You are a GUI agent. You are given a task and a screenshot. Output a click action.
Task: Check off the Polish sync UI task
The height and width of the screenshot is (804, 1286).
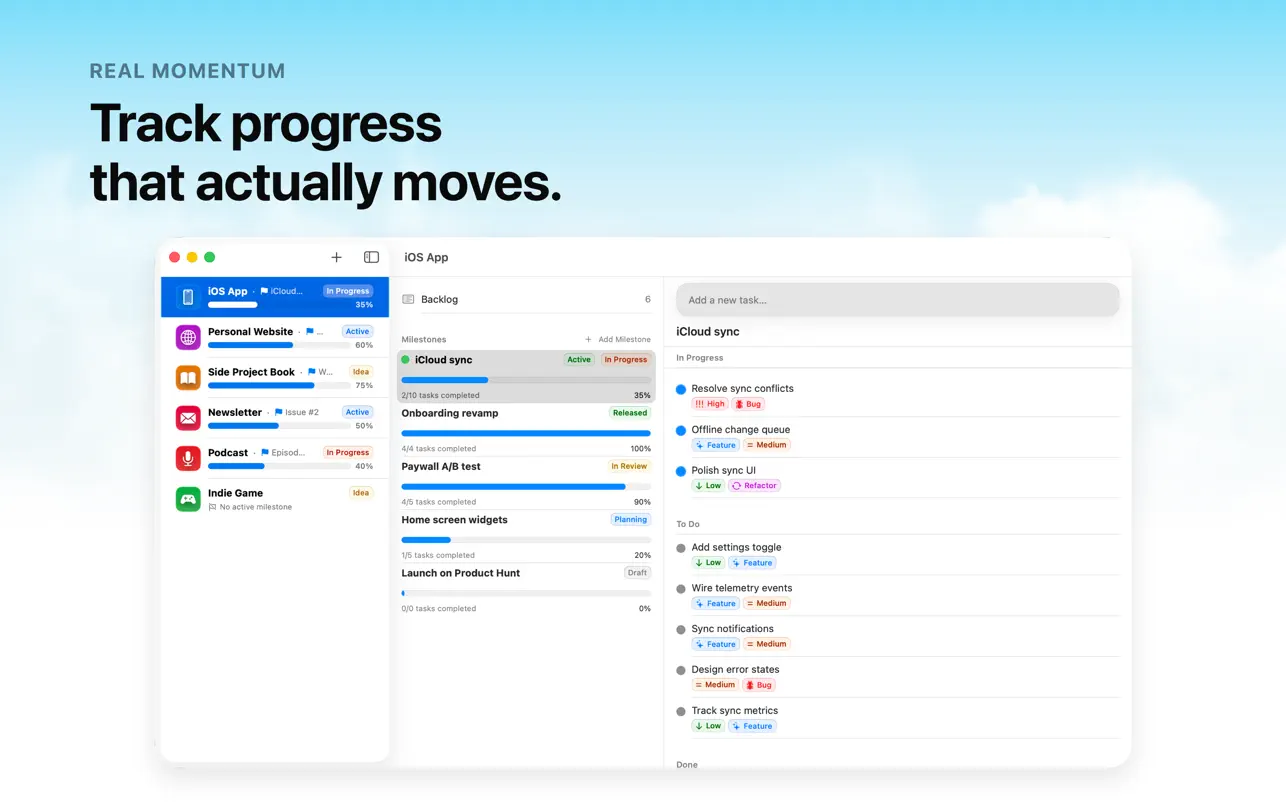point(681,471)
